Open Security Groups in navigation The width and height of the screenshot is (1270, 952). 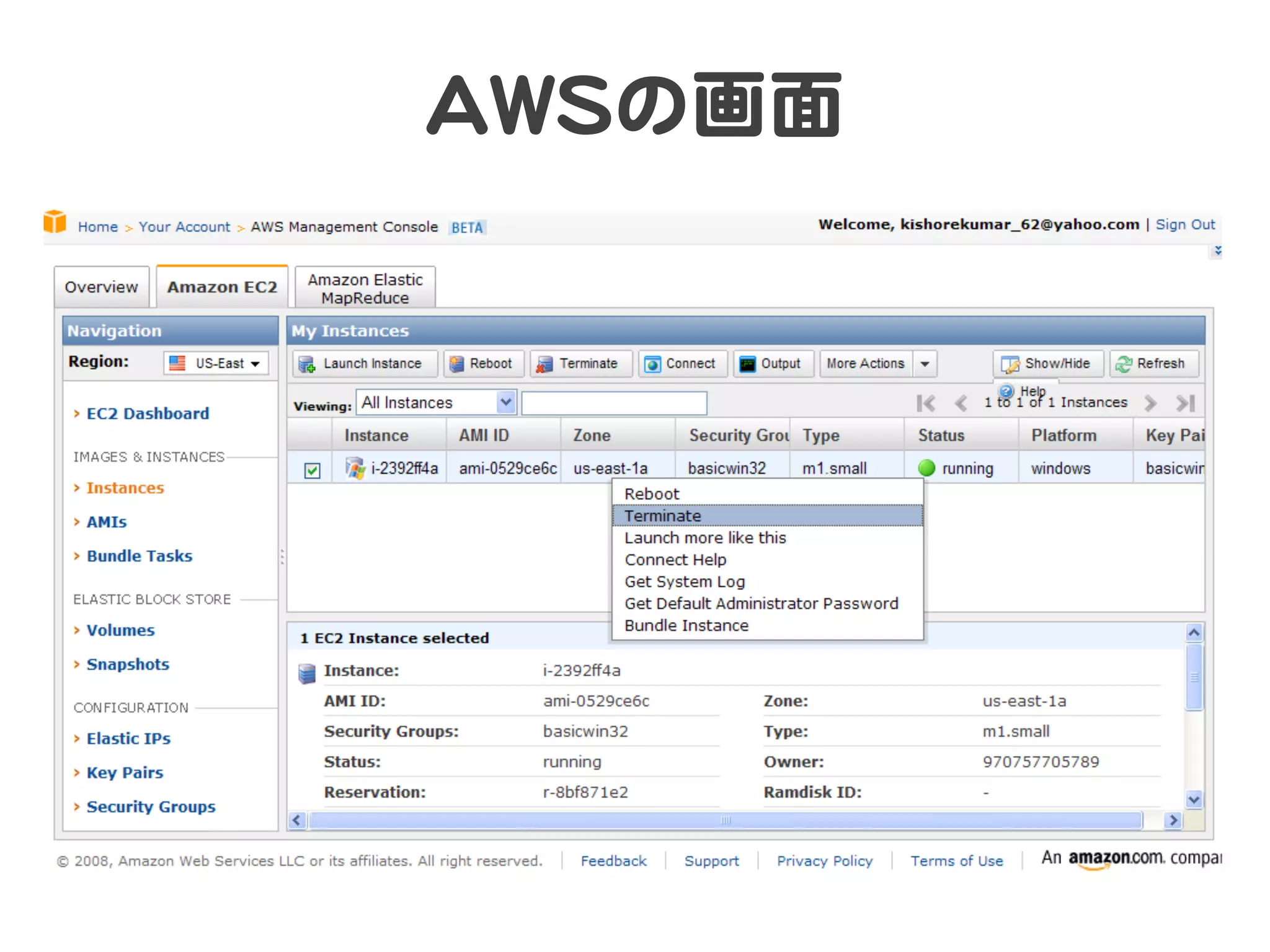point(151,806)
